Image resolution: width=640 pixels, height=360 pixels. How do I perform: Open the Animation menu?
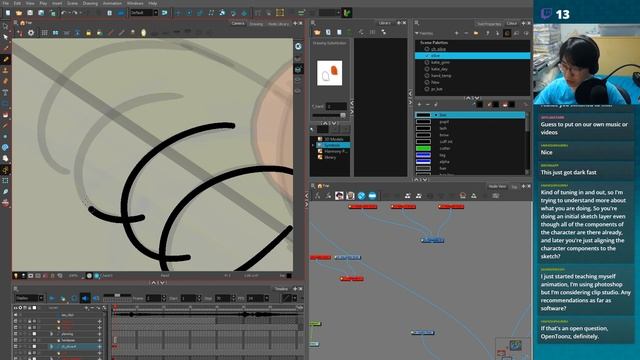click(112, 3)
